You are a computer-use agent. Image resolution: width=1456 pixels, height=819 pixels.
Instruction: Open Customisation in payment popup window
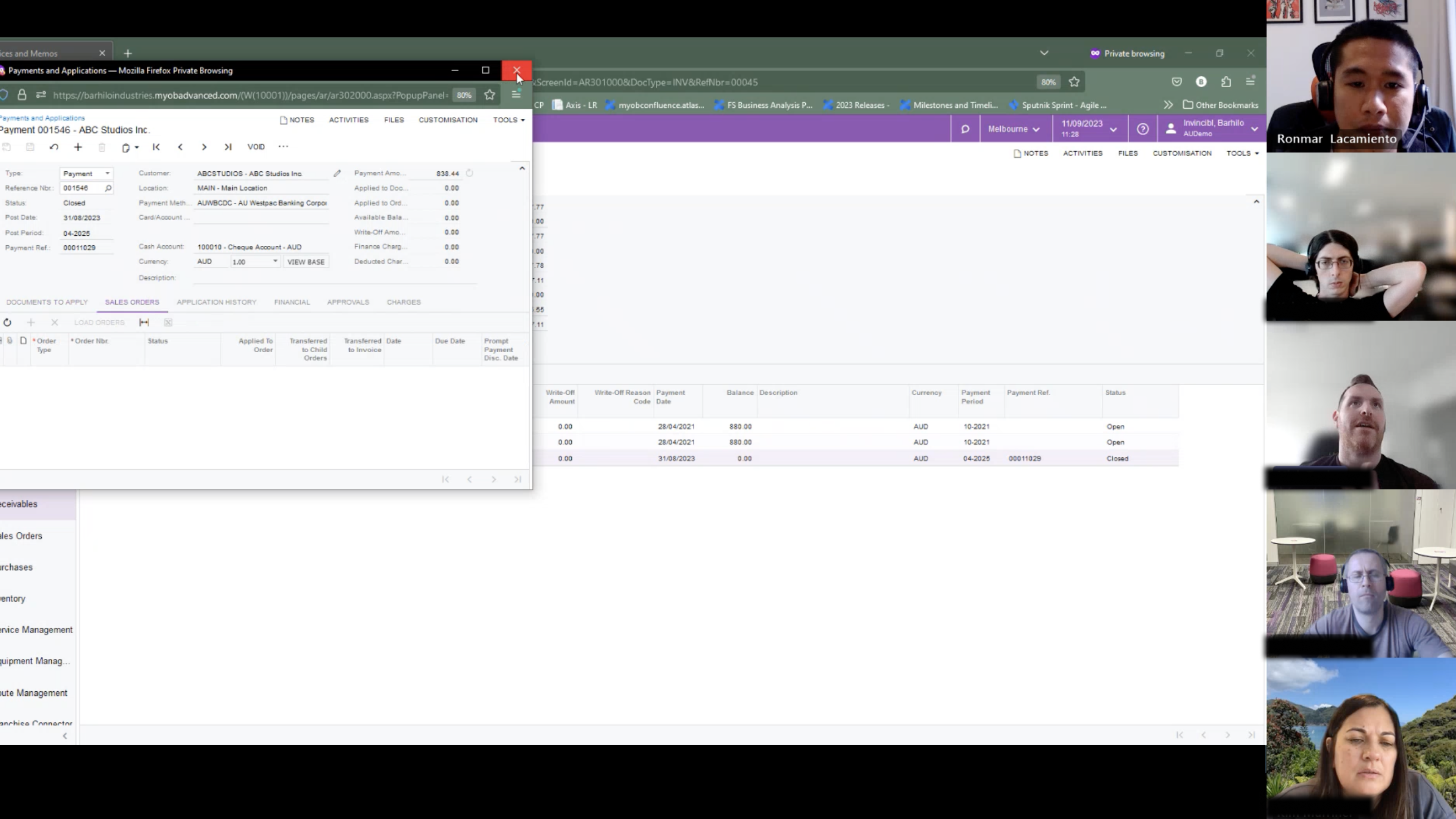tap(448, 120)
